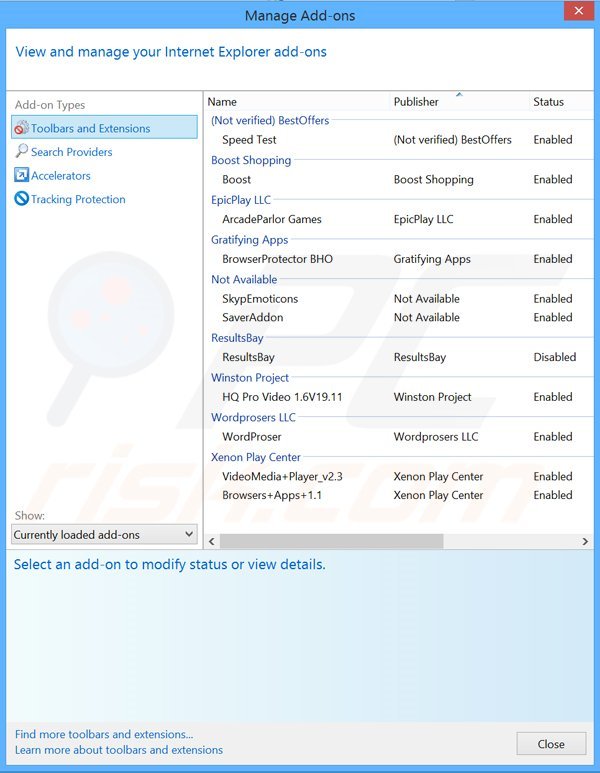Close the Manage Add-ons window with X
600x773 pixels.
click(x=579, y=10)
